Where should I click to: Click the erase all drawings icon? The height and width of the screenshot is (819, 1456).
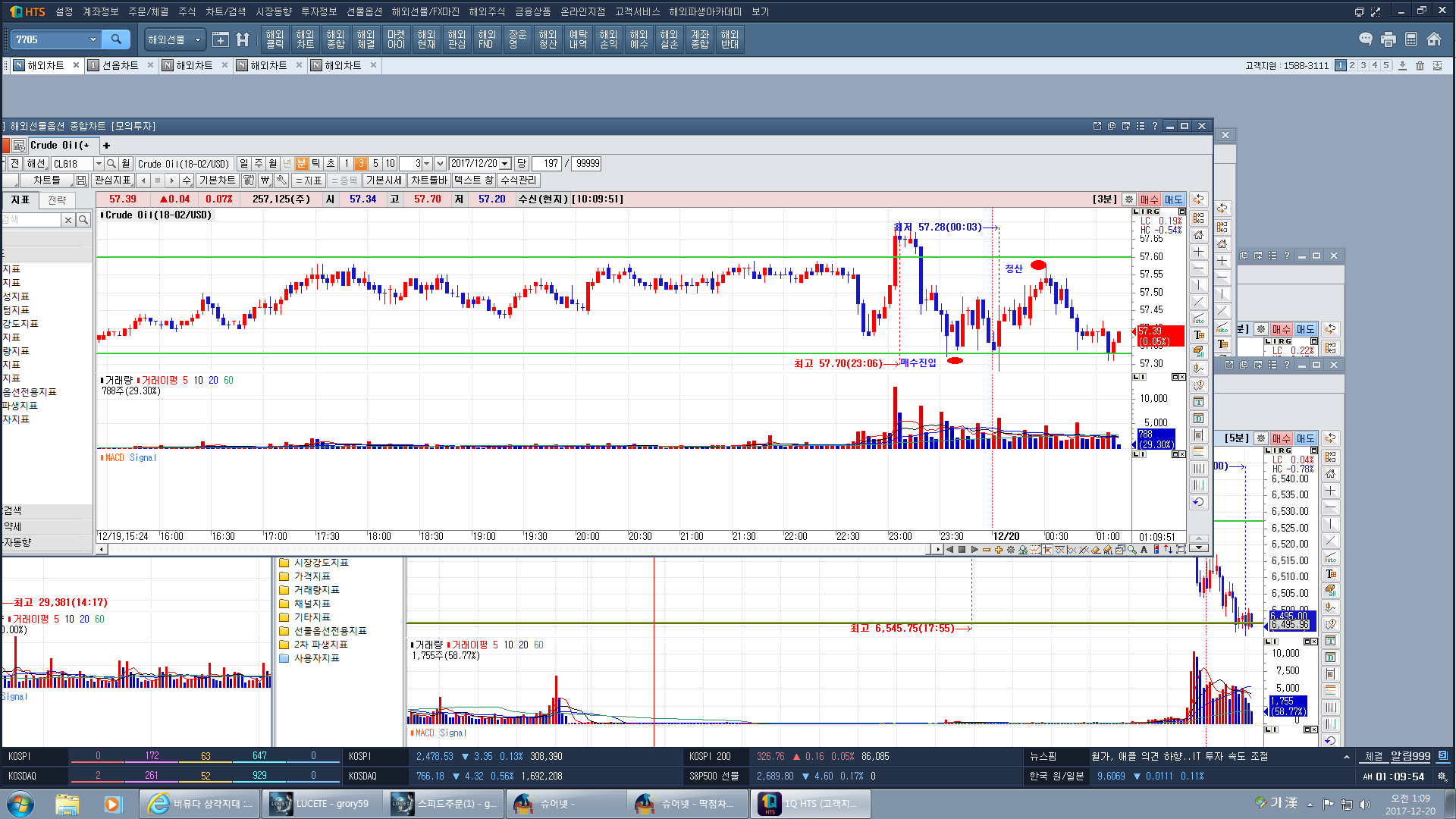pos(1198,352)
